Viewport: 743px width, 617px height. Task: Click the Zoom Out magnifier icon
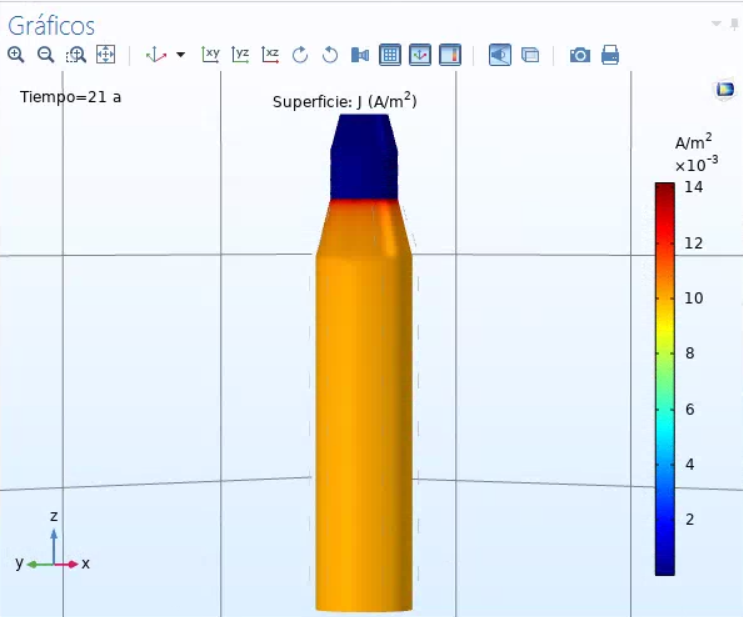[46, 55]
